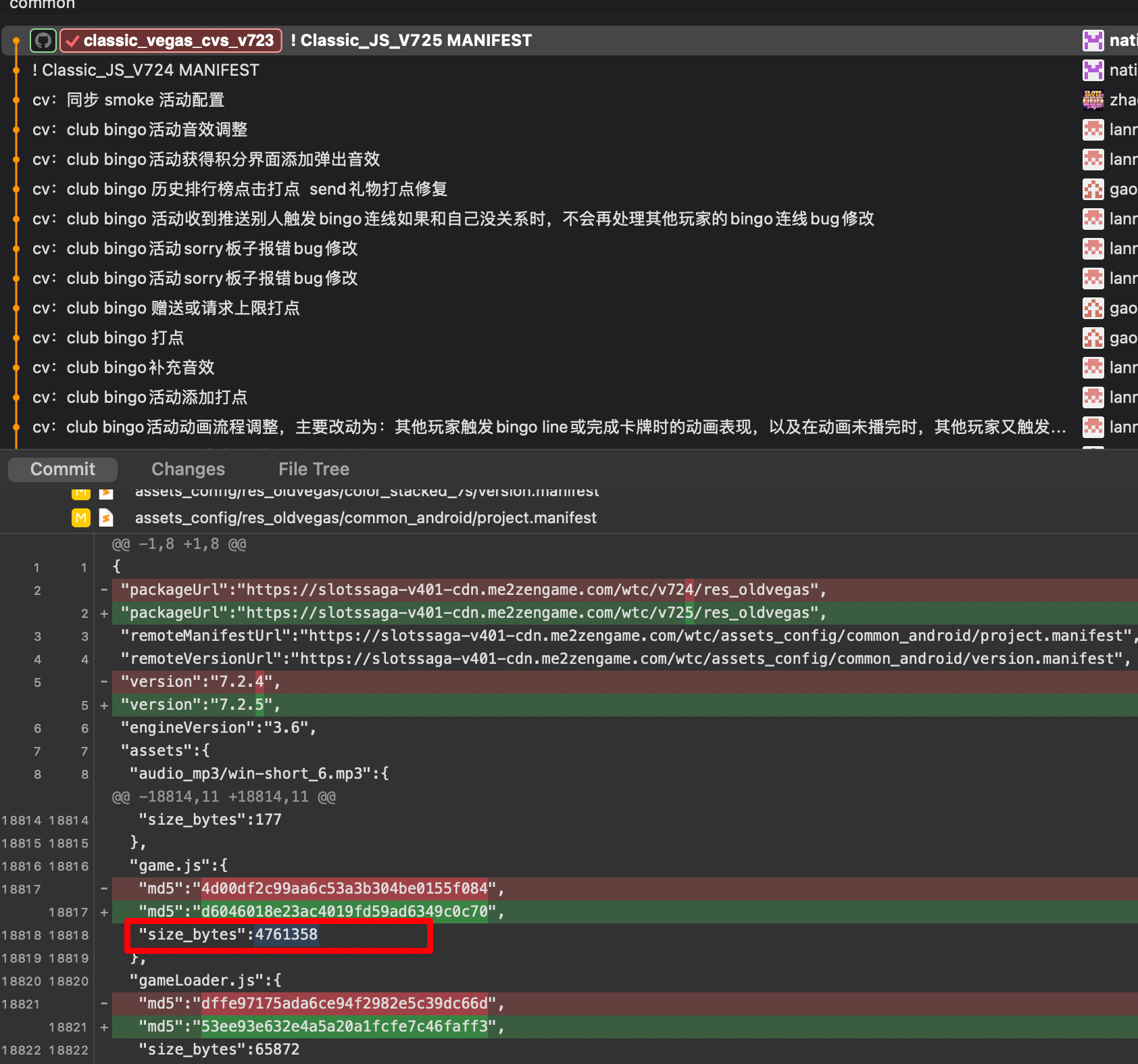This screenshot has height=1064, width=1138.
Task: Click highlighted size_bytes value 4761358
Action: [x=286, y=935]
